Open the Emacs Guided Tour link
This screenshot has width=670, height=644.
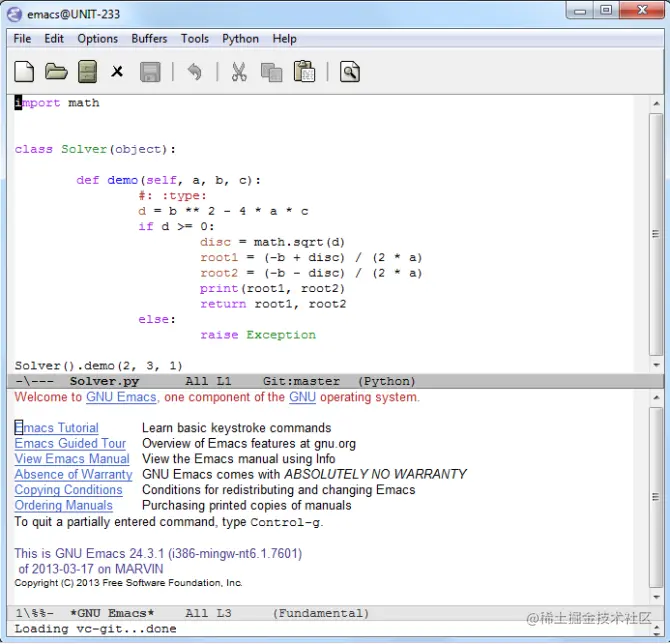tap(70, 443)
